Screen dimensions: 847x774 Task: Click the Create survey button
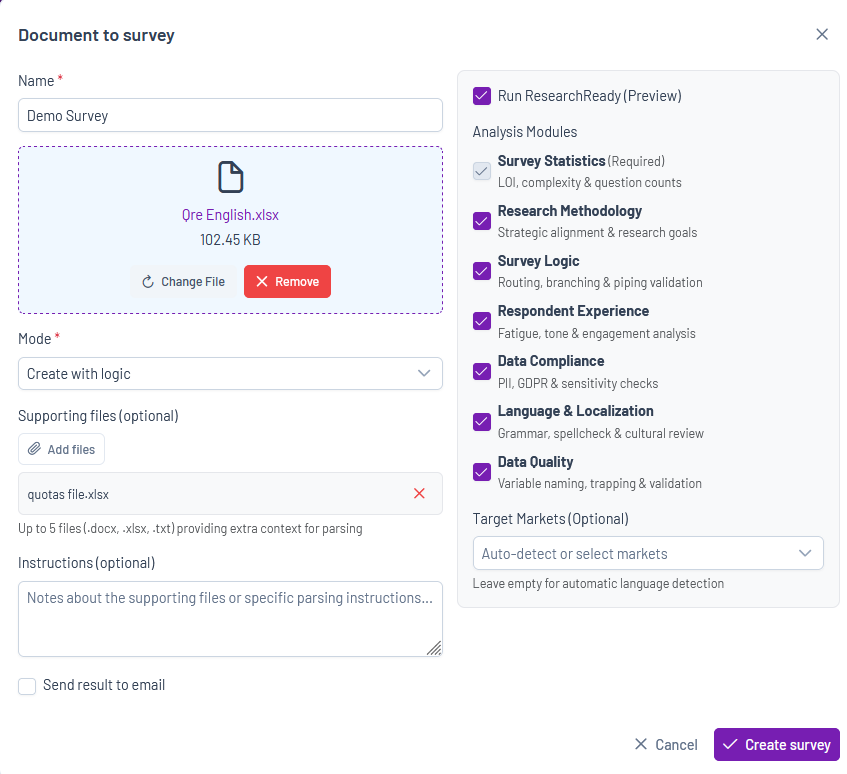pyautogui.click(x=777, y=745)
